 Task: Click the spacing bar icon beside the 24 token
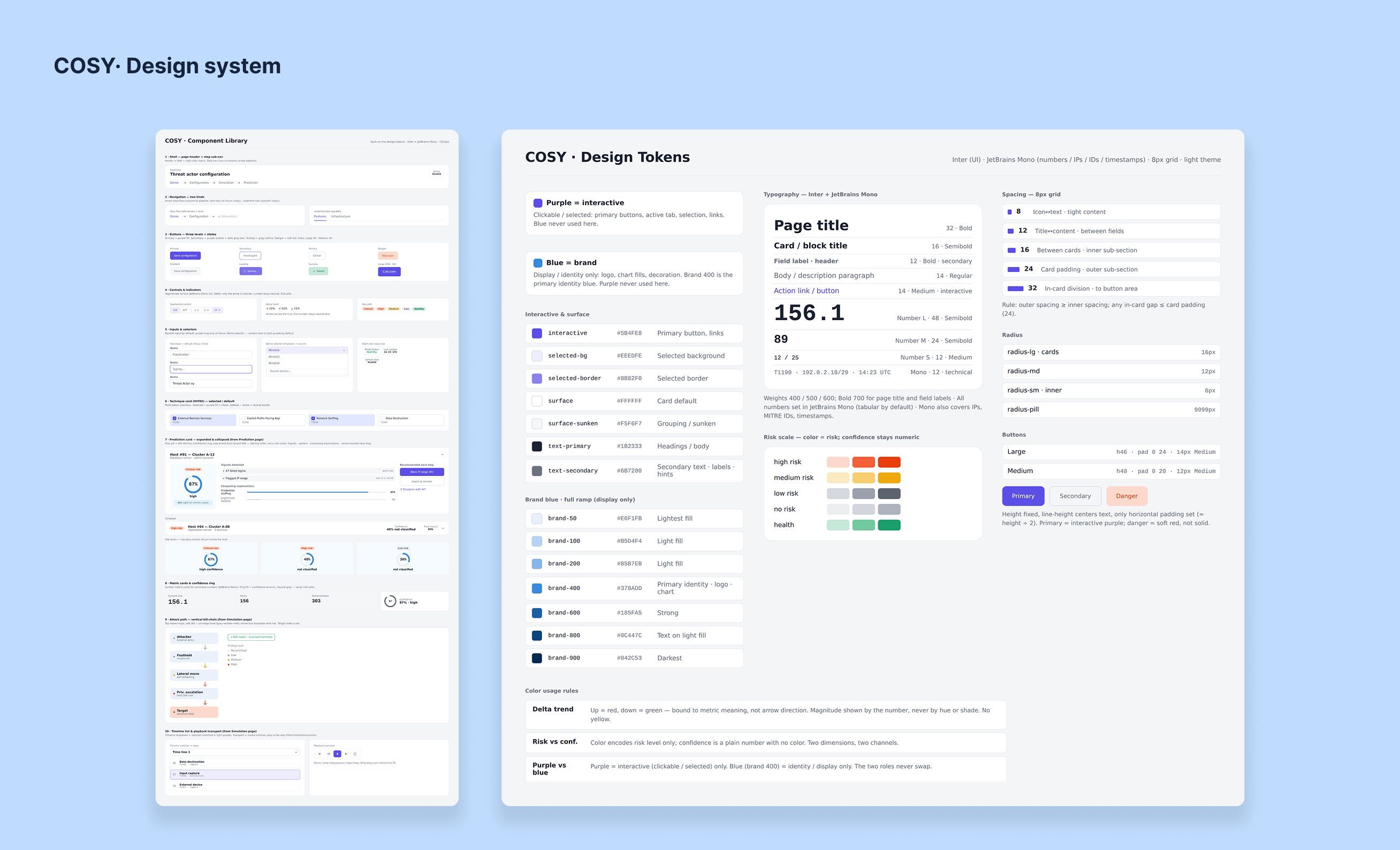coord(1013,269)
